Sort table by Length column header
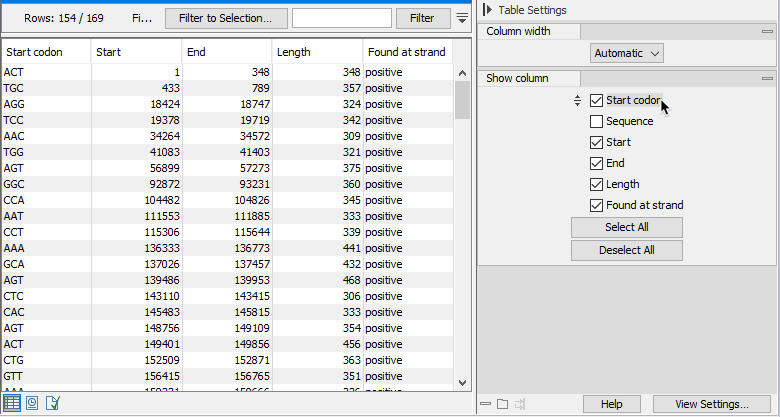Image resolution: width=780 pixels, height=417 pixels. 316,52
